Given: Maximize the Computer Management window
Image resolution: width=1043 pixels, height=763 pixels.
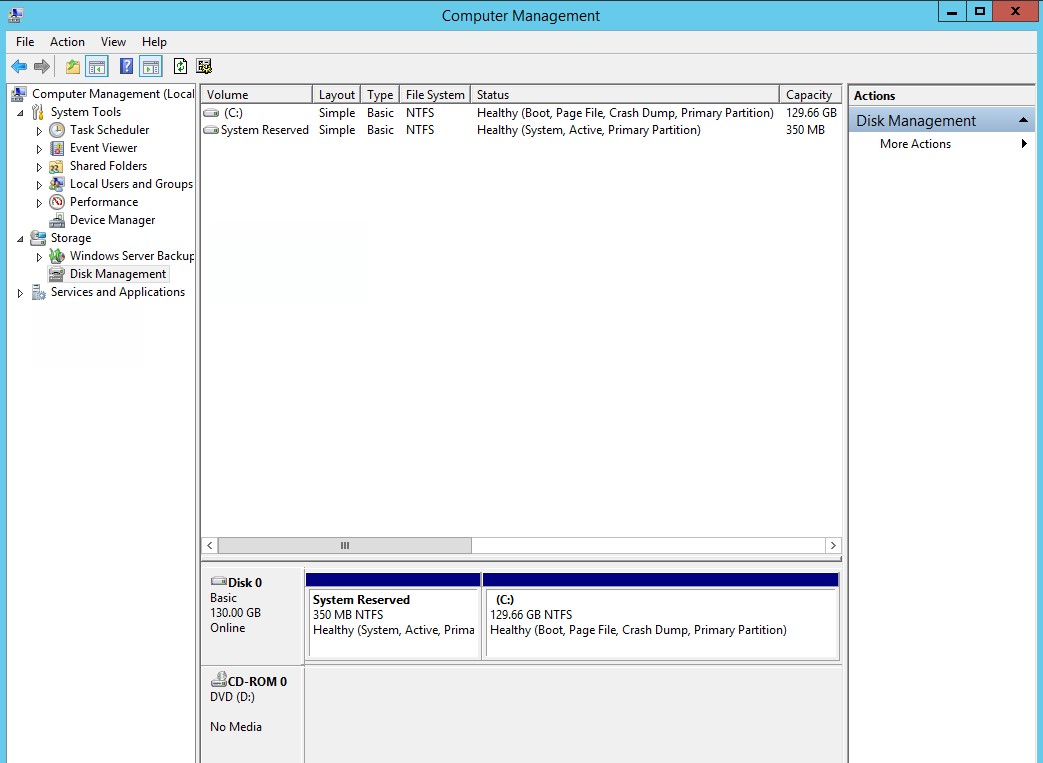Looking at the screenshot, I should coord(980,11).
